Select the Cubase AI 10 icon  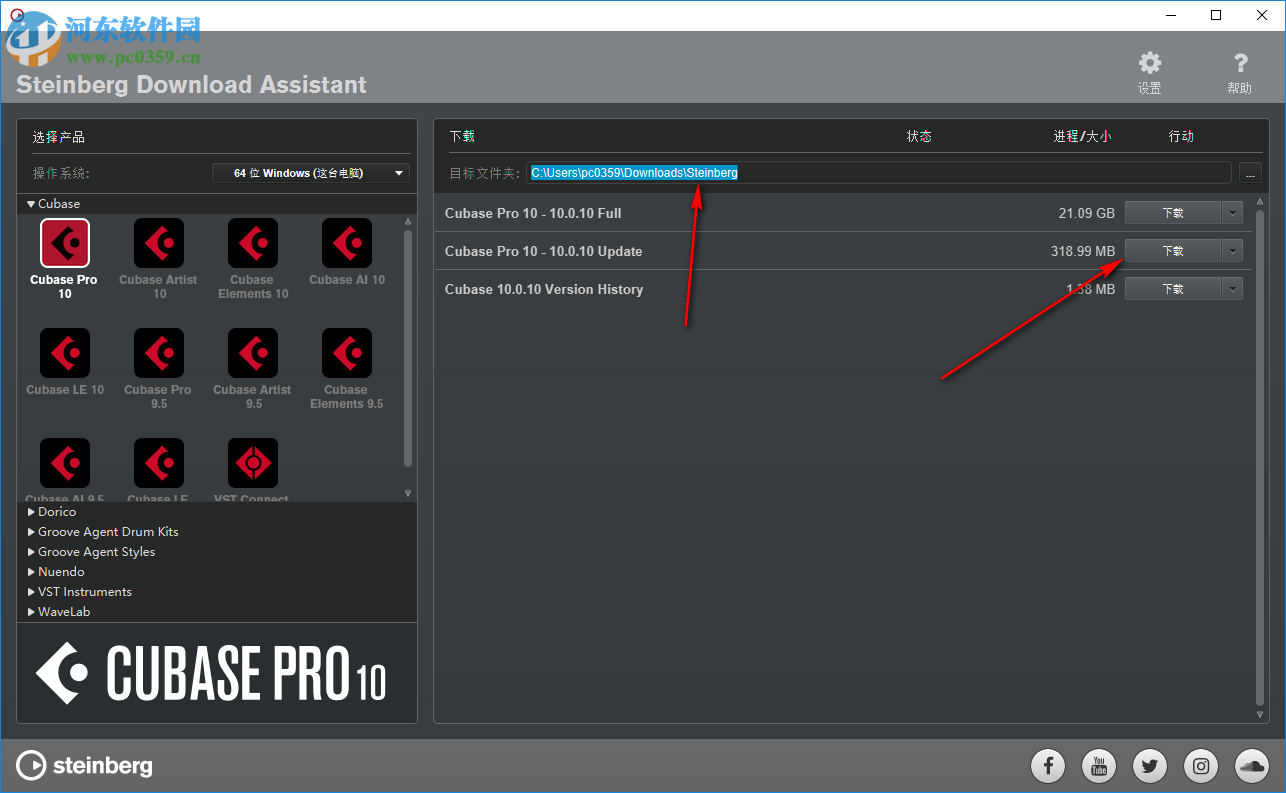coord(346,243)
